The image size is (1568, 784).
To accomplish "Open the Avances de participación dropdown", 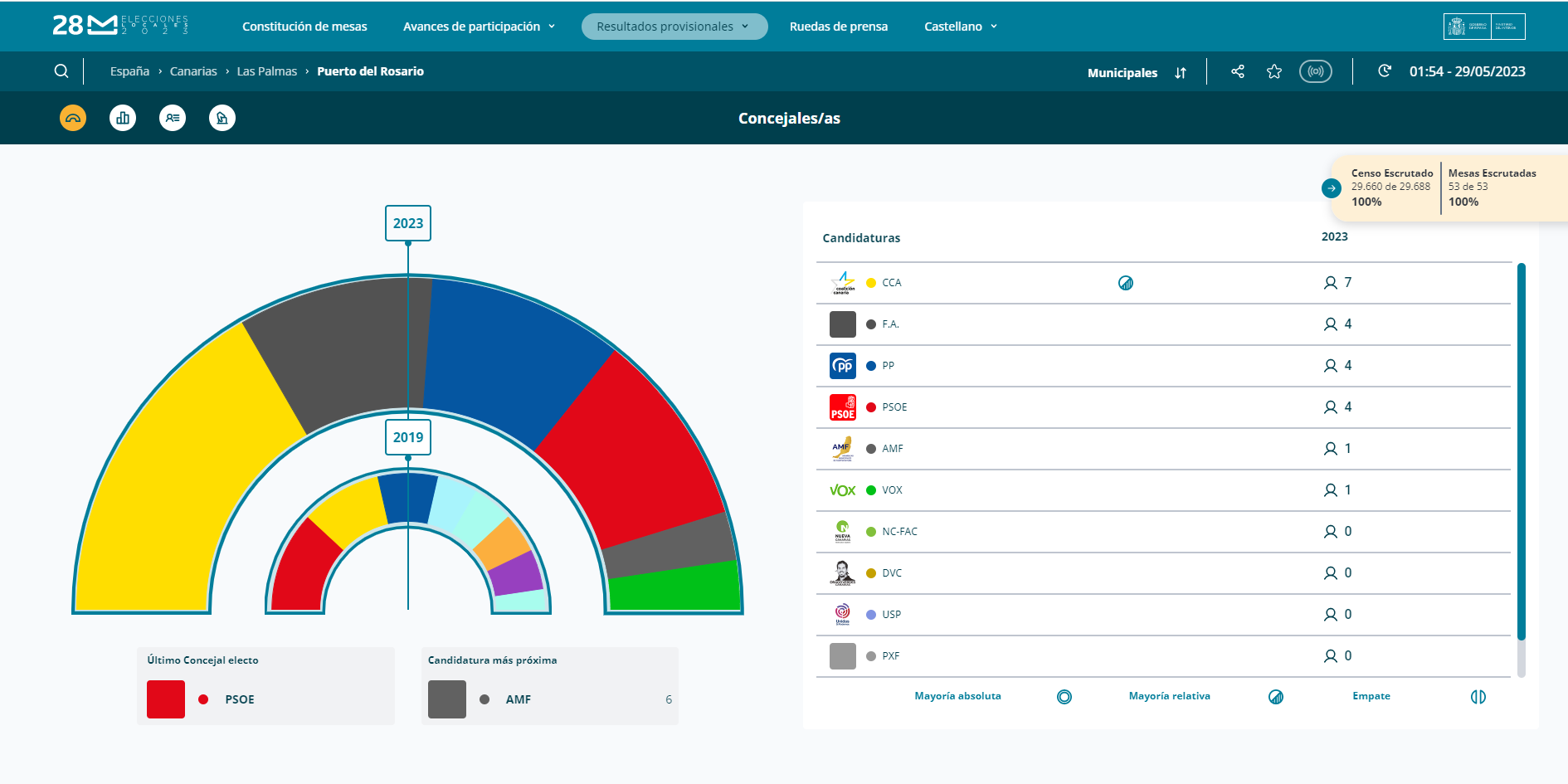I will pyautogui.click(x=479, y=27).
